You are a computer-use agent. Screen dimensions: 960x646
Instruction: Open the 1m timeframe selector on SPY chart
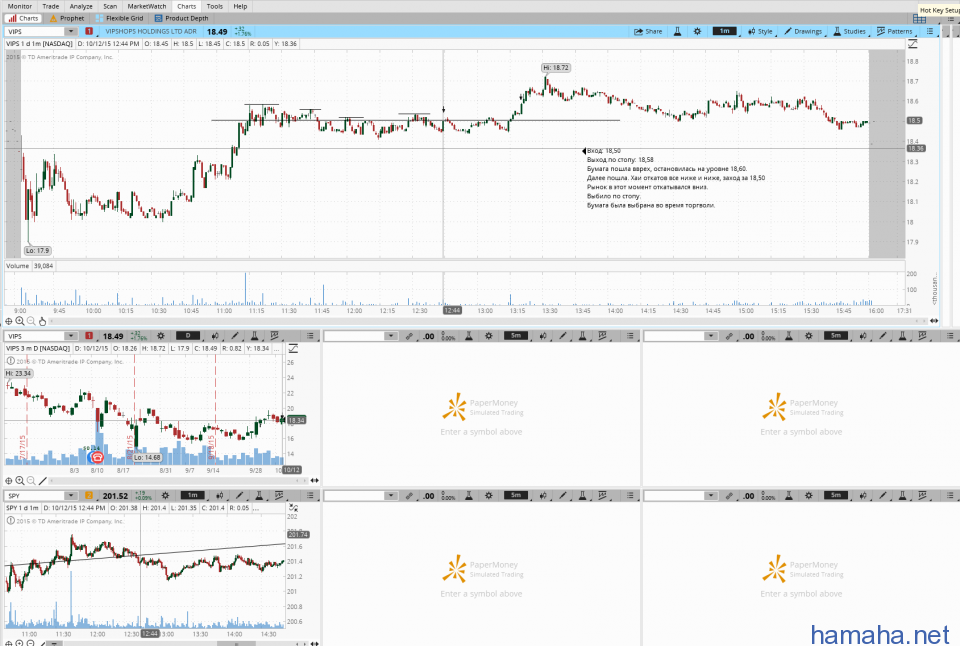tap(192, 495)
